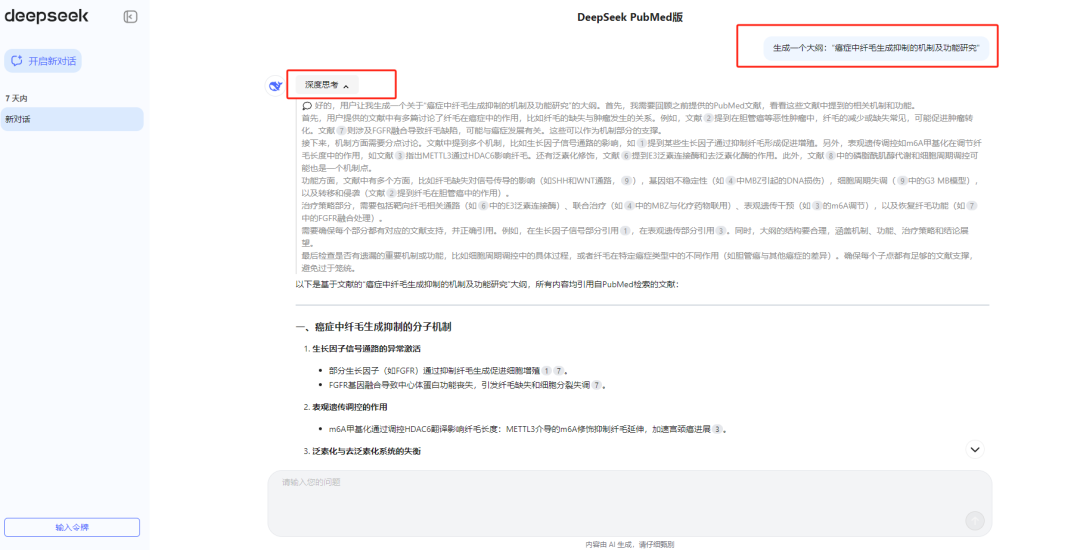Open the 新对话 conversation in history
Image resolution: width=1080 pixels, height=550 pixels.
[72, 119]
